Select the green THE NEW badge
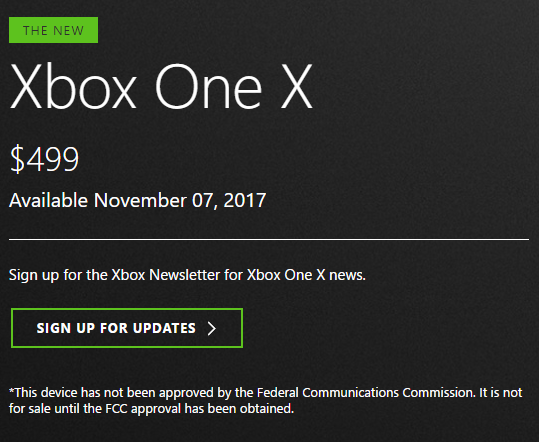The height and width of the screenshot is (442, 539). pyautogui.click(x=53, y=30)
